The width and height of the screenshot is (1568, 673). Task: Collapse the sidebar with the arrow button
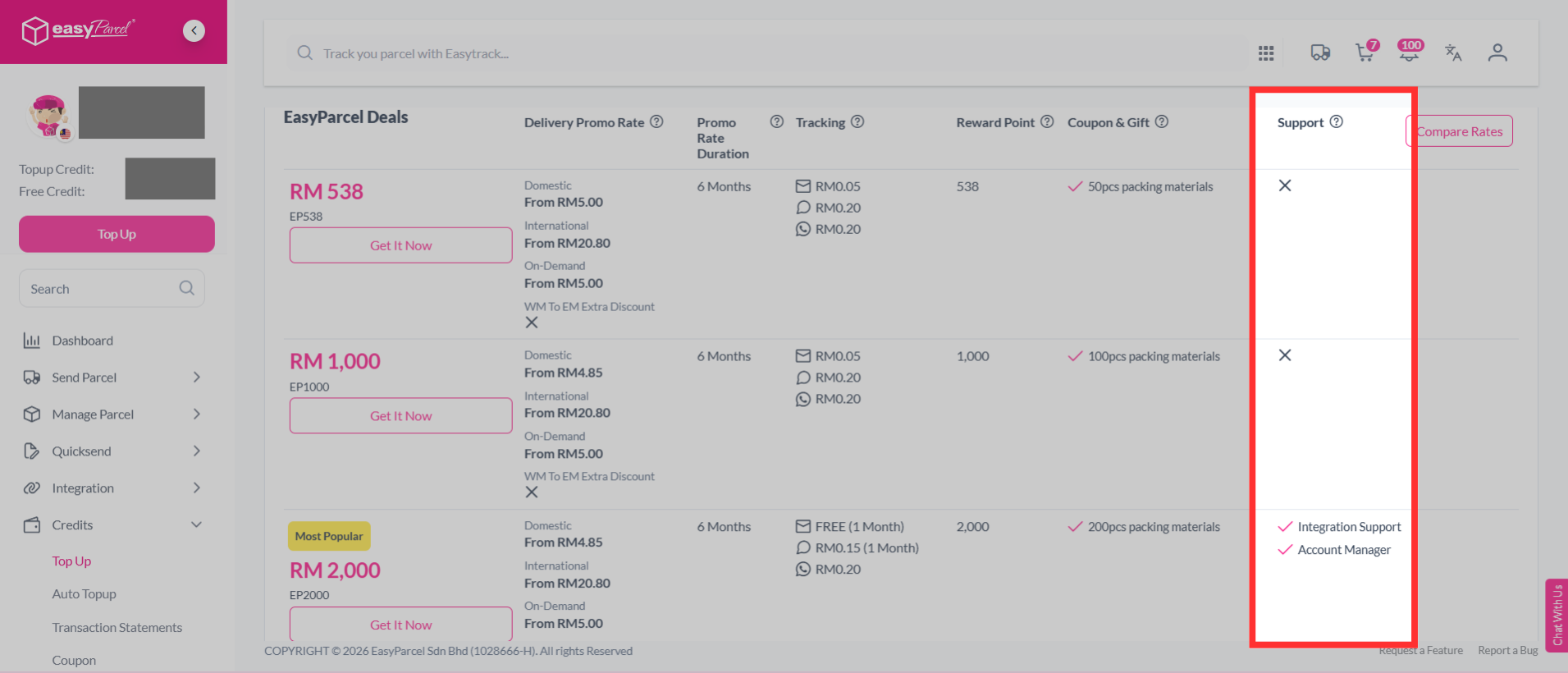(194, 31)
